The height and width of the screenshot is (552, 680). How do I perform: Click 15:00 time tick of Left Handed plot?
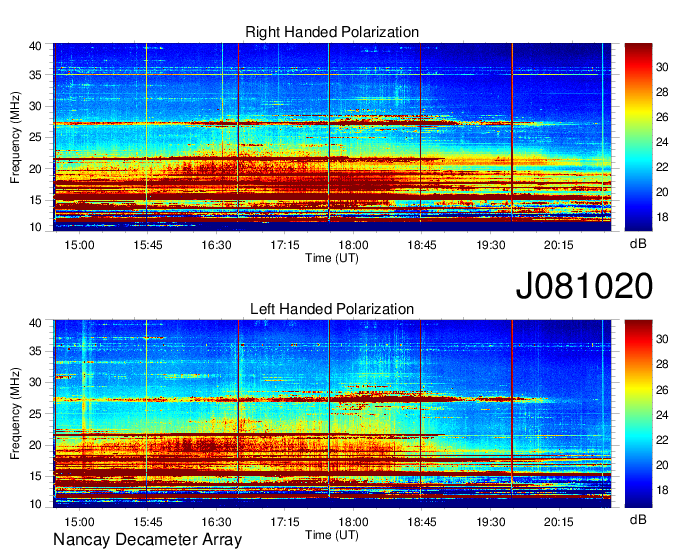coord(79,522)
